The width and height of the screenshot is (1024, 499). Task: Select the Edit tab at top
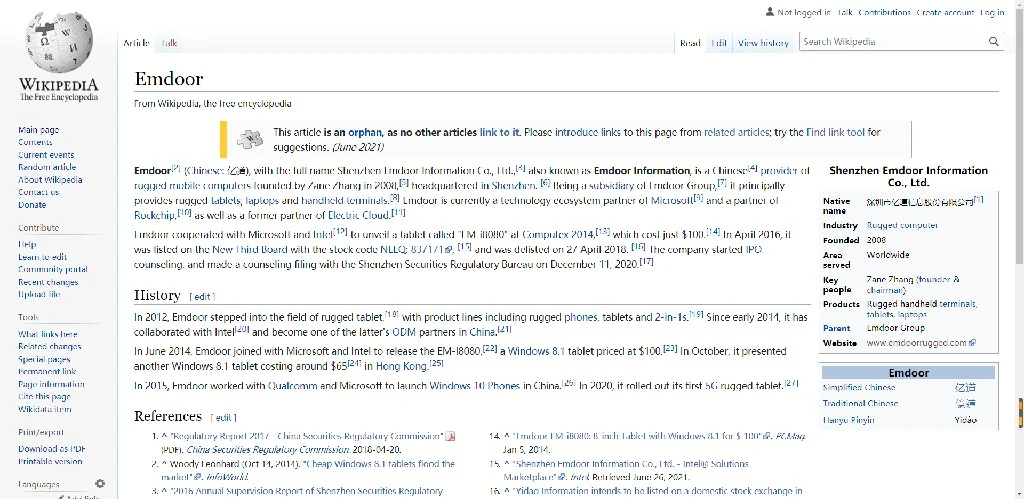tap(719, 43)
